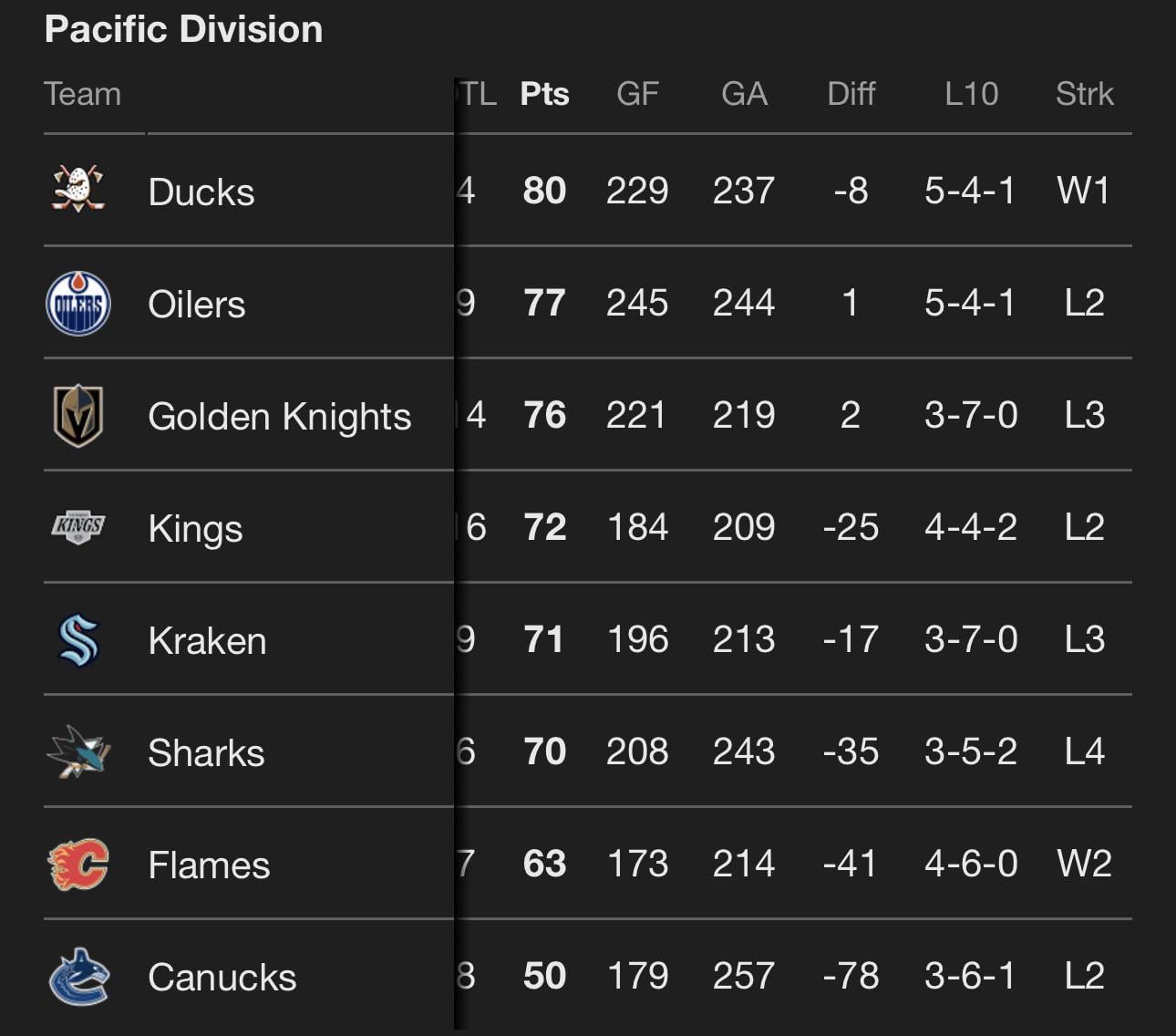Screen dimensions: 1176x1036
Task: Click the Strk column header
Action: [1084, 94]
